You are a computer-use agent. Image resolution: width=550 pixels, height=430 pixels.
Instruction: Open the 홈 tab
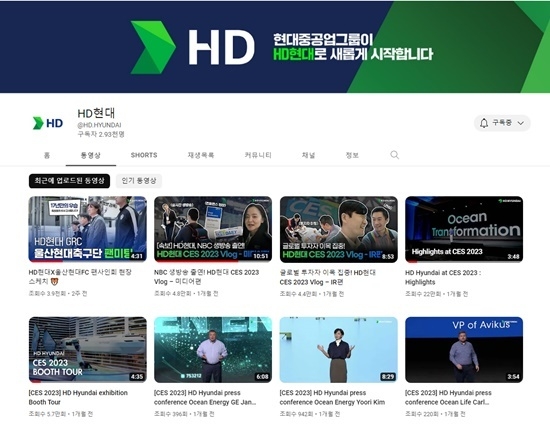tap(47, 155)
